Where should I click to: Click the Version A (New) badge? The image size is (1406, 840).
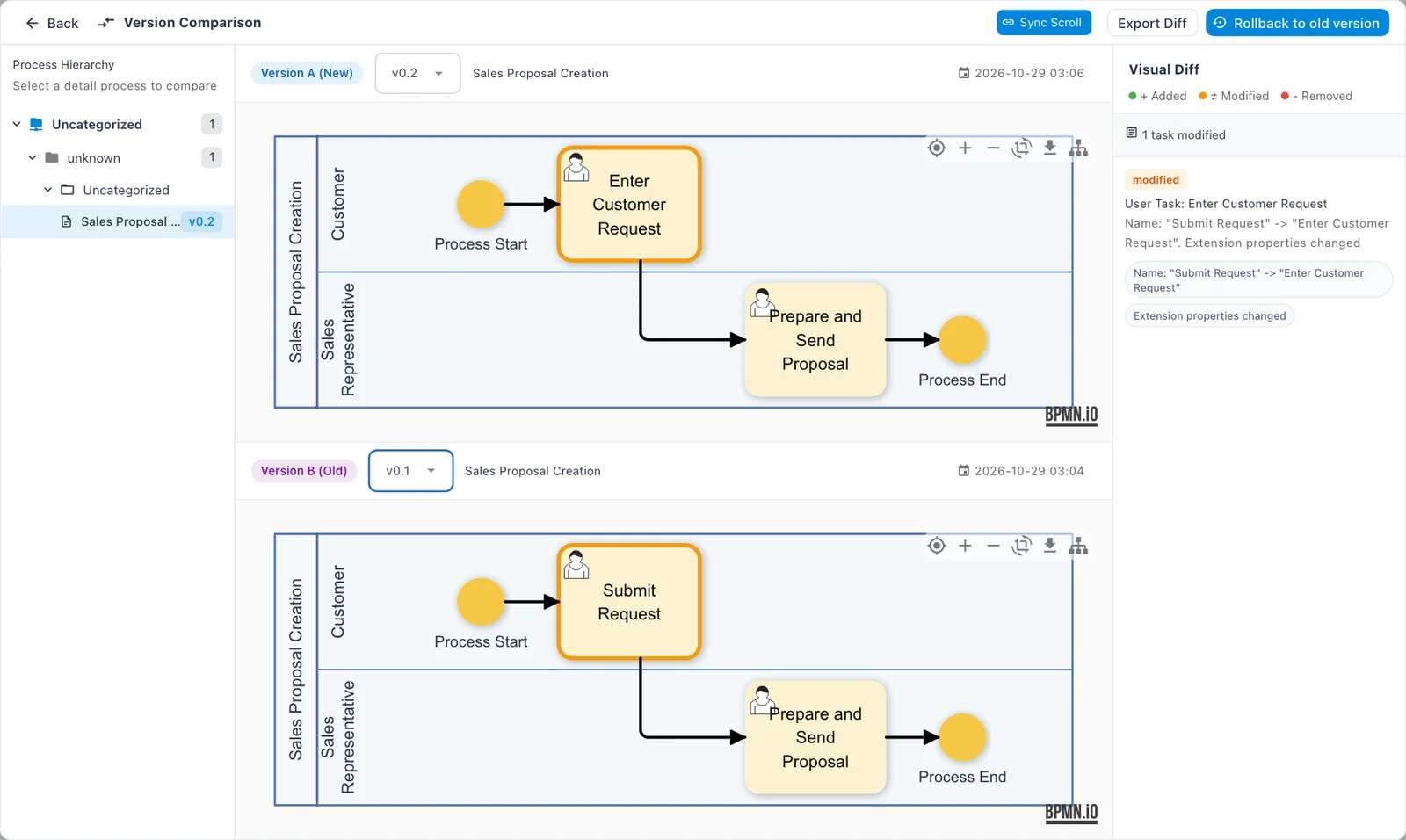pyautogui.click(x=307, y=73)
